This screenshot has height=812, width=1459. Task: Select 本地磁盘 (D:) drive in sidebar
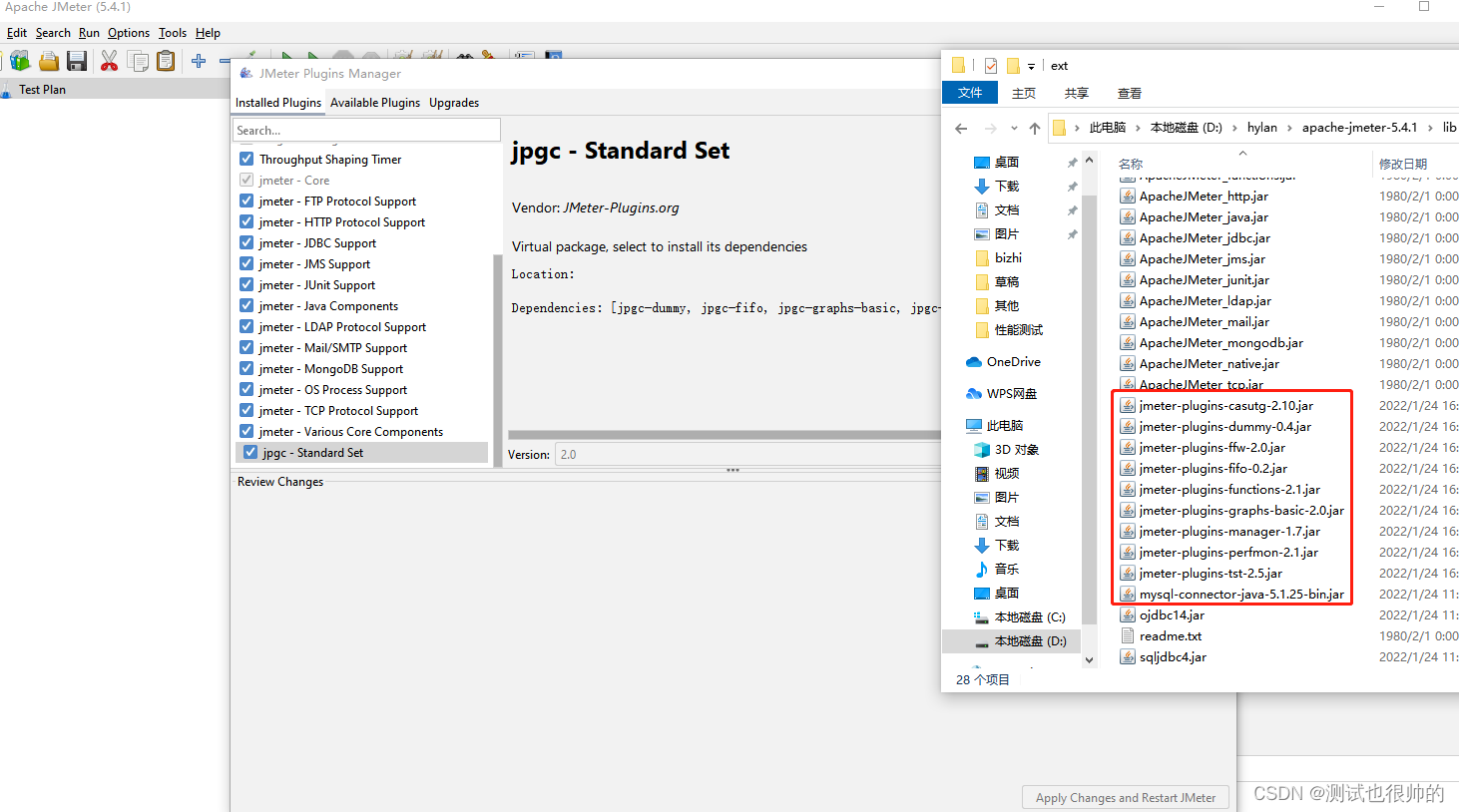tap(1019, 641)
